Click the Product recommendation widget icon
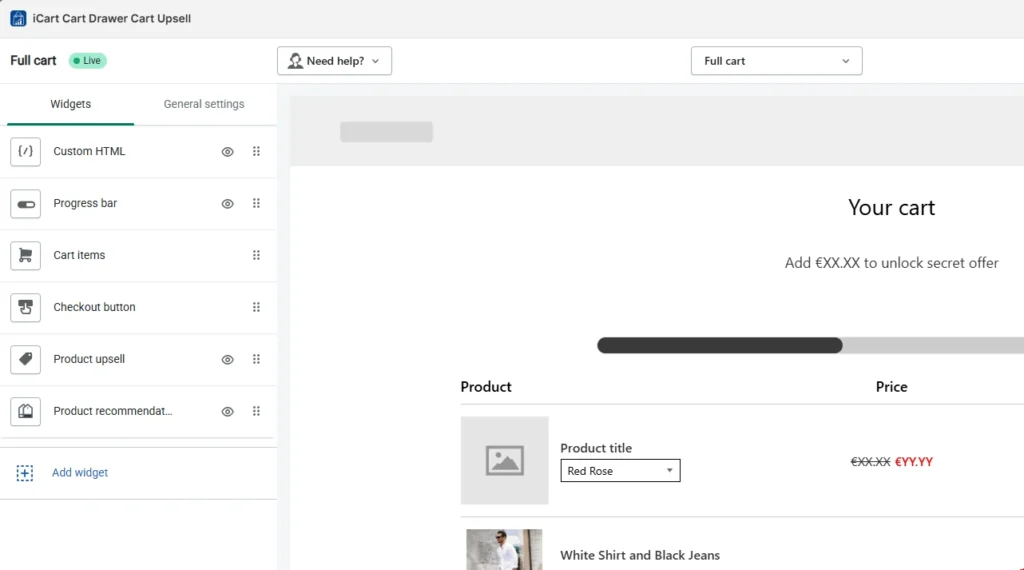The image size is (1024, 570). 26,412
